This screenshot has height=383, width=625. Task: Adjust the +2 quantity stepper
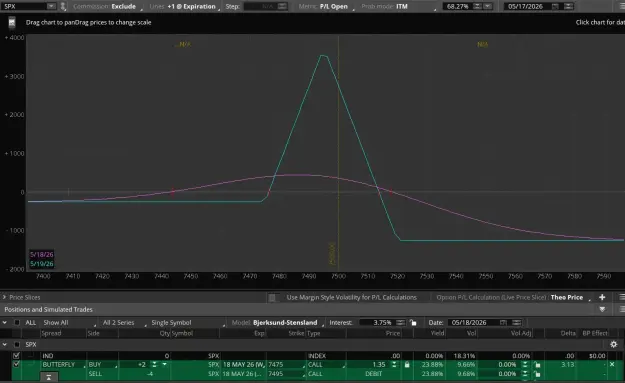(154, 365)
